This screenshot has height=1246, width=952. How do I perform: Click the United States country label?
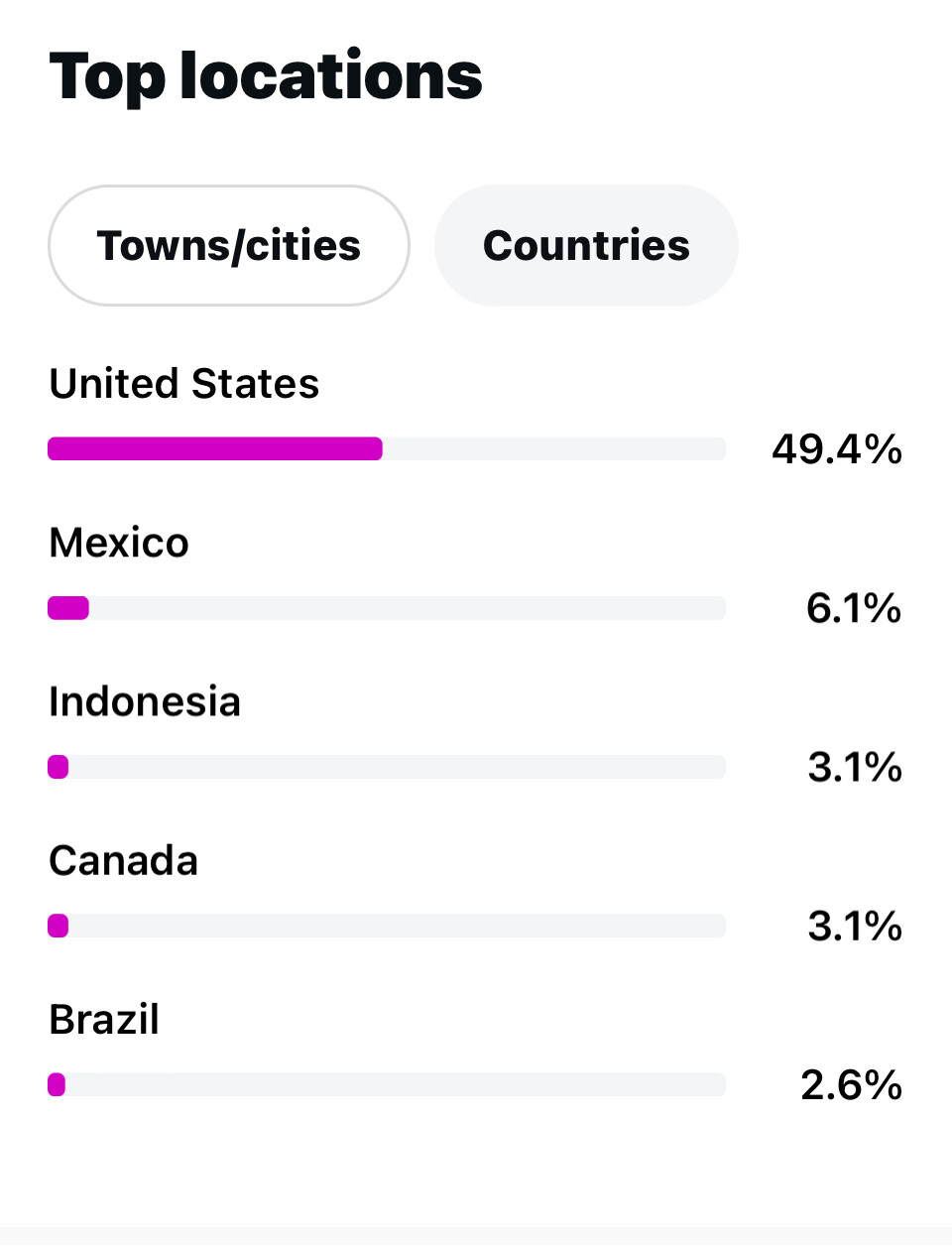point(184,384)
